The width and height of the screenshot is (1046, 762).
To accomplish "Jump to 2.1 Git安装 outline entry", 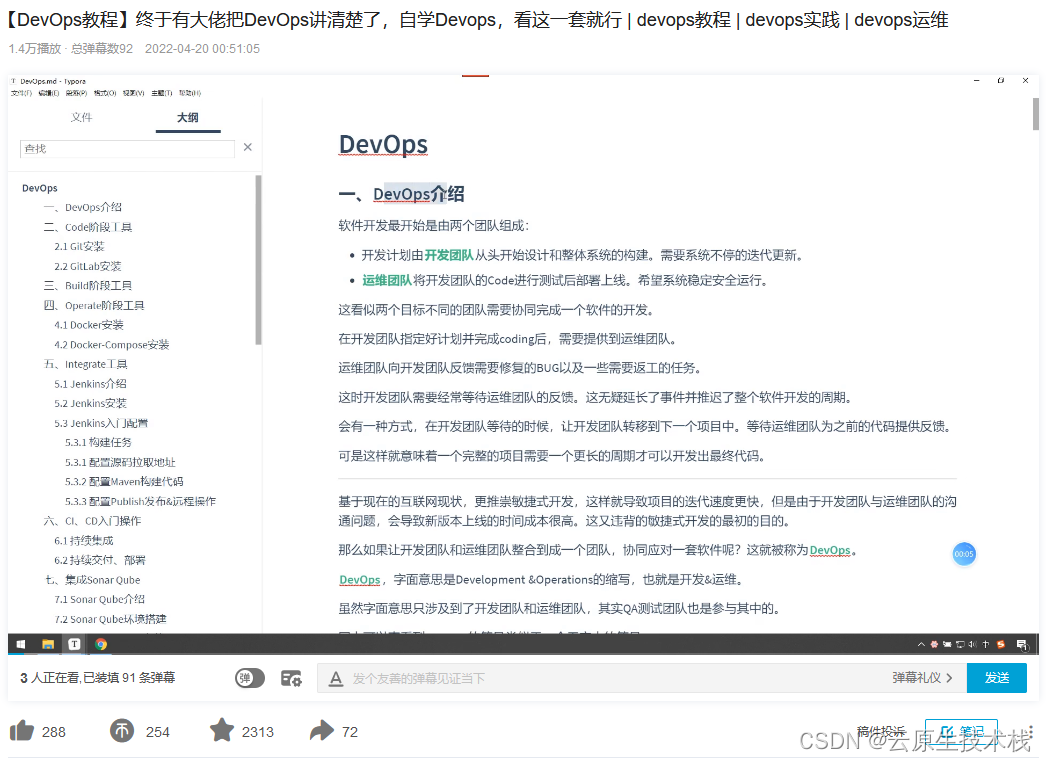I will tap(79, 247).
